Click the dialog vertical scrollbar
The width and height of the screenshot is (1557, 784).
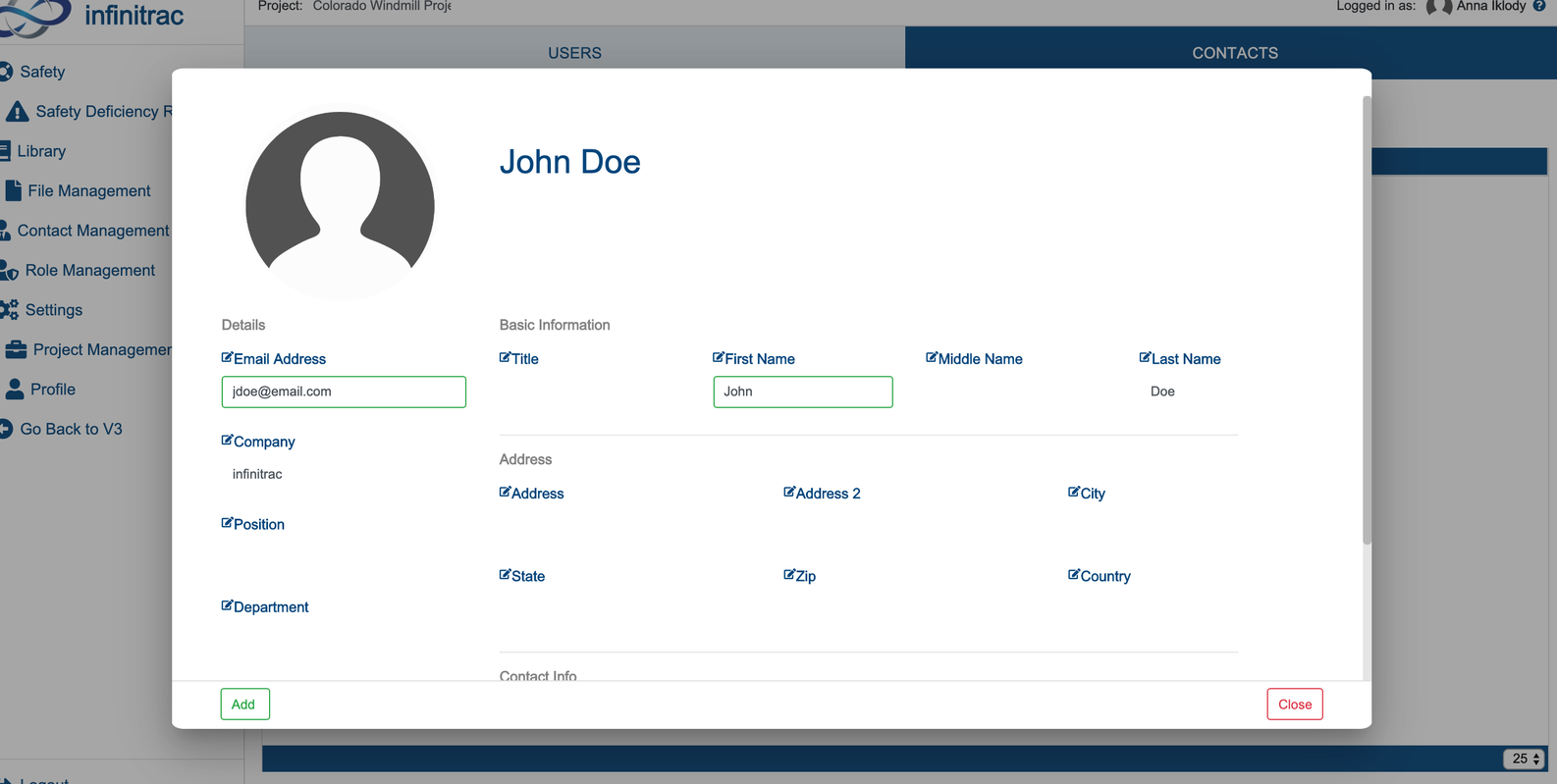tap(1367, 319)
